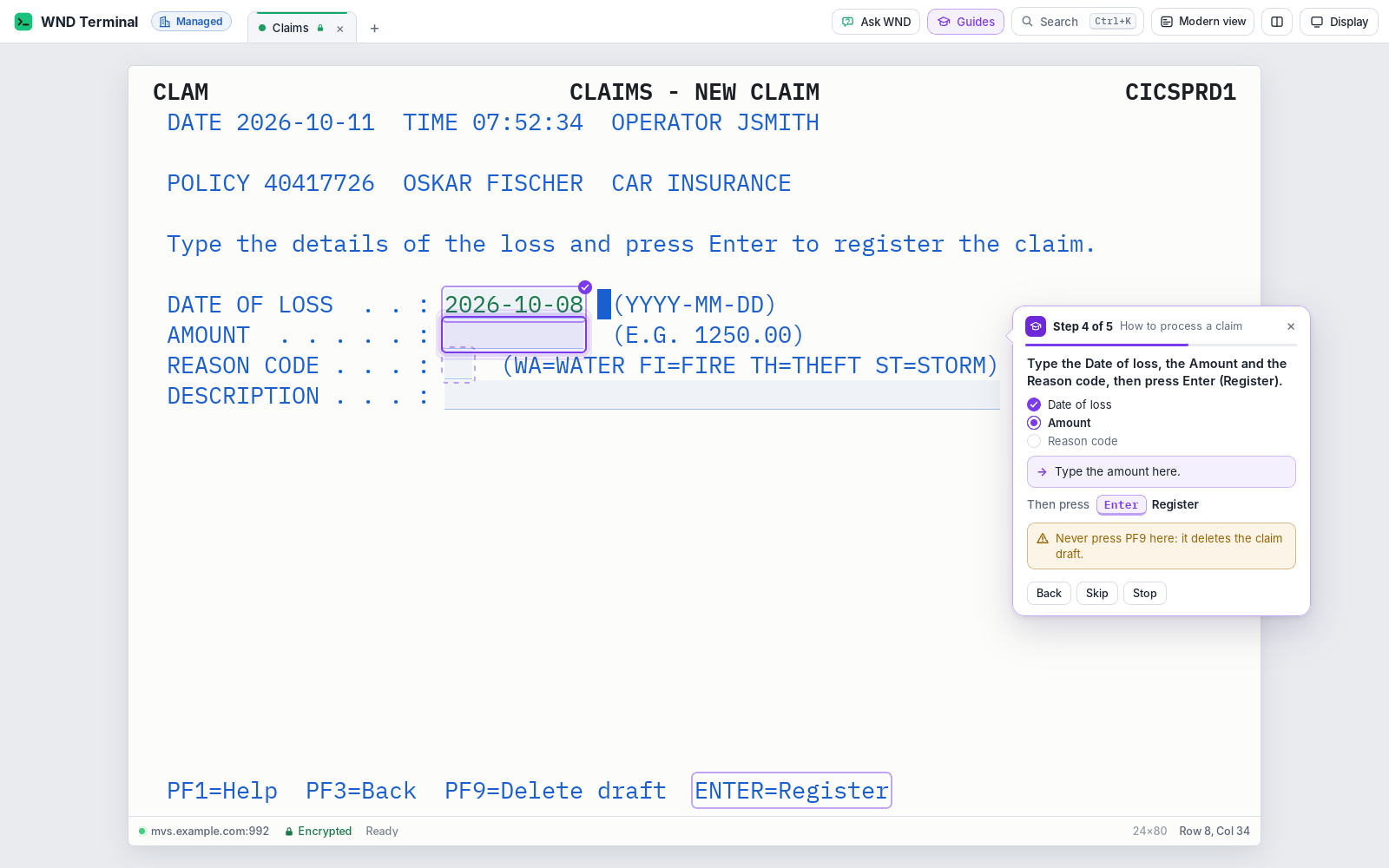
Task: Click the 'Type the amount here.' hint
Action: [x=1162, y=472]
